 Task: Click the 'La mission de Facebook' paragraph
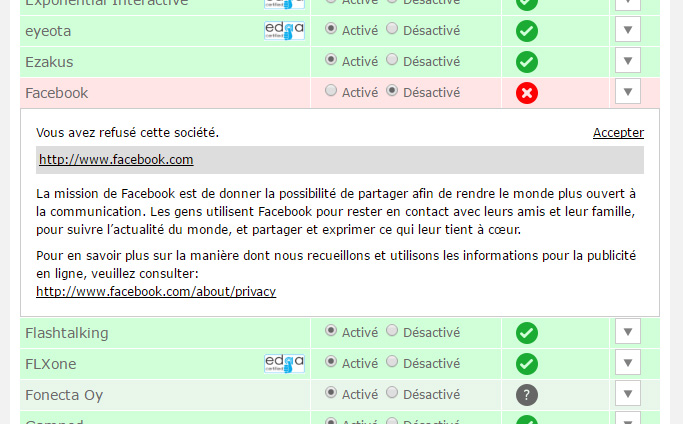pyautogui.click(x=336, y=211)
